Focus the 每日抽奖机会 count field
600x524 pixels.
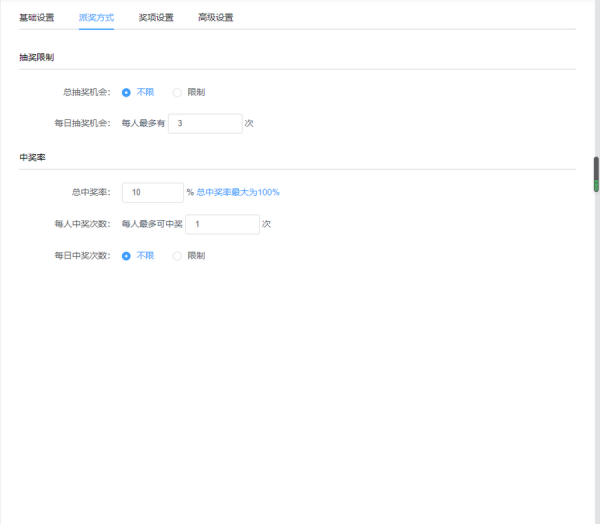pyautogui.click(x=205, y=124)
